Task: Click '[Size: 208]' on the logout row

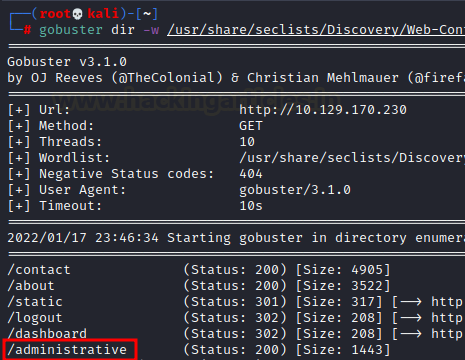Action: point(339,318)
